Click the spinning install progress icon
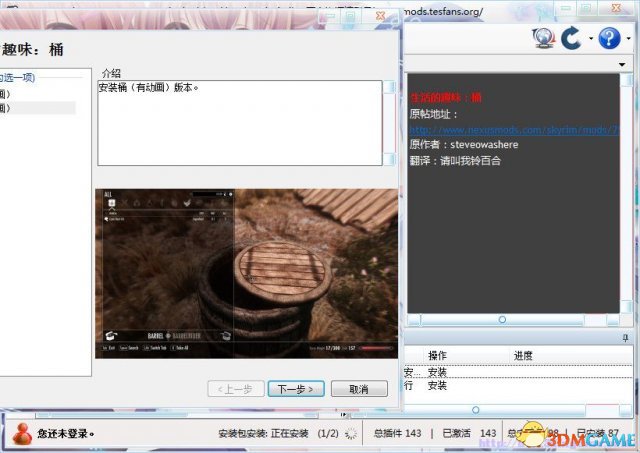Viewport: 640px width, 453px height. click(350, 433)
